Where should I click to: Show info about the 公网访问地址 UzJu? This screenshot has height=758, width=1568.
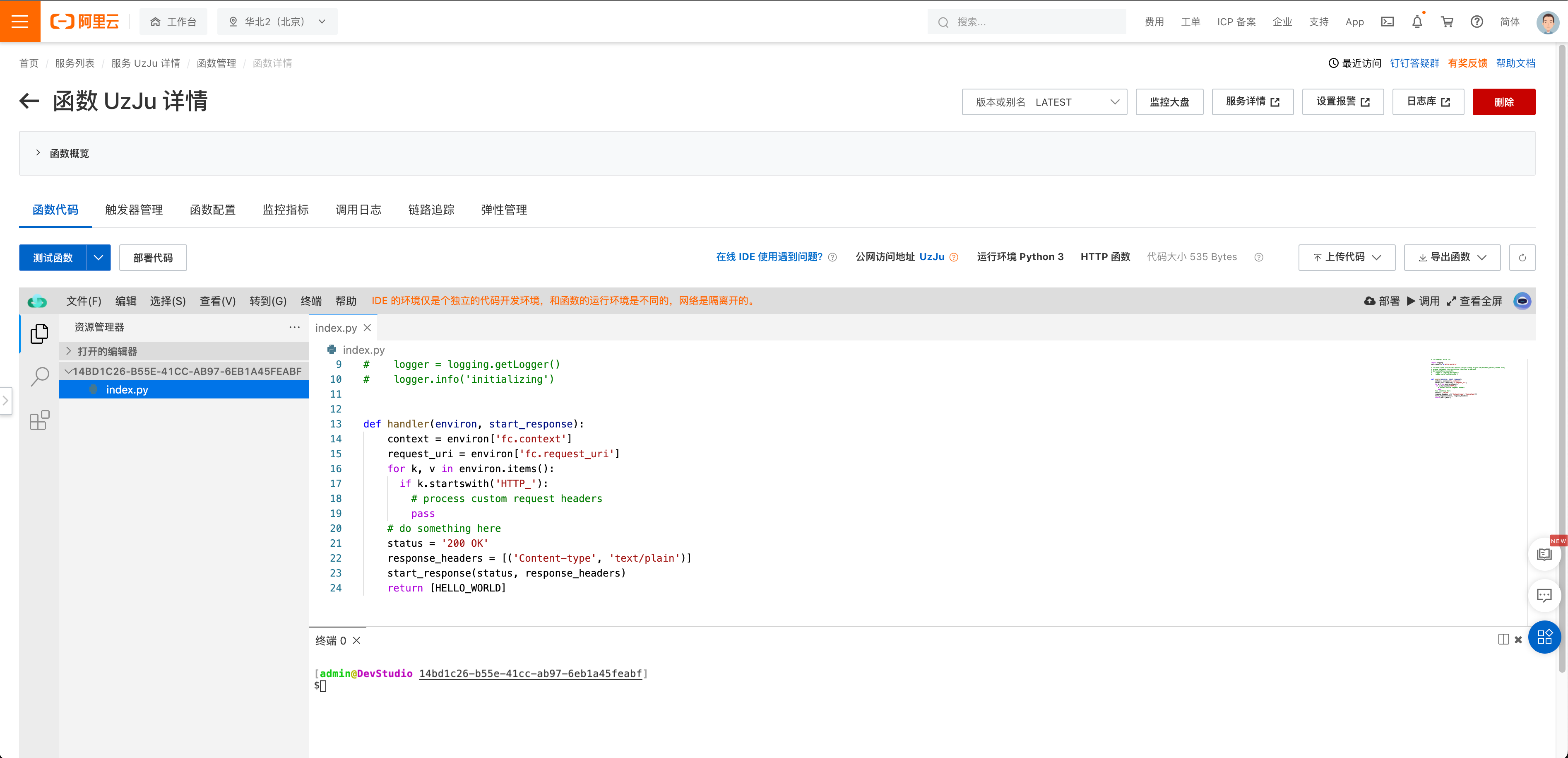(x=954, y=257)
